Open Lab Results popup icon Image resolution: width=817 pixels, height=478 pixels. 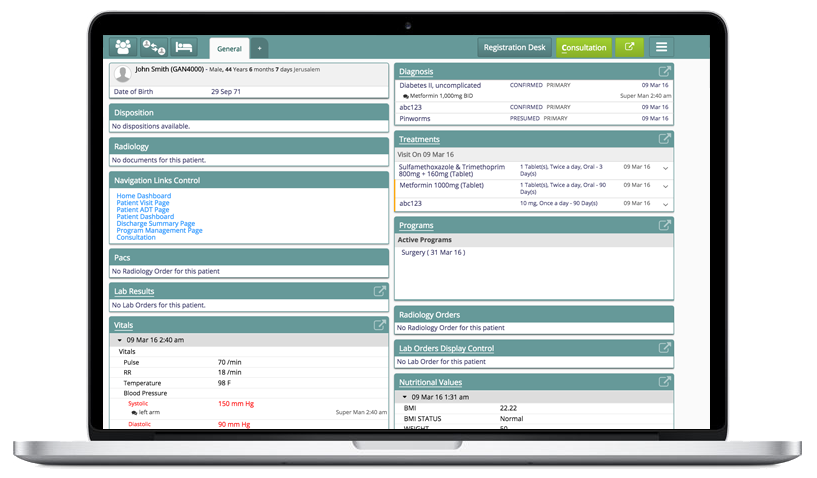pos(379,291)
